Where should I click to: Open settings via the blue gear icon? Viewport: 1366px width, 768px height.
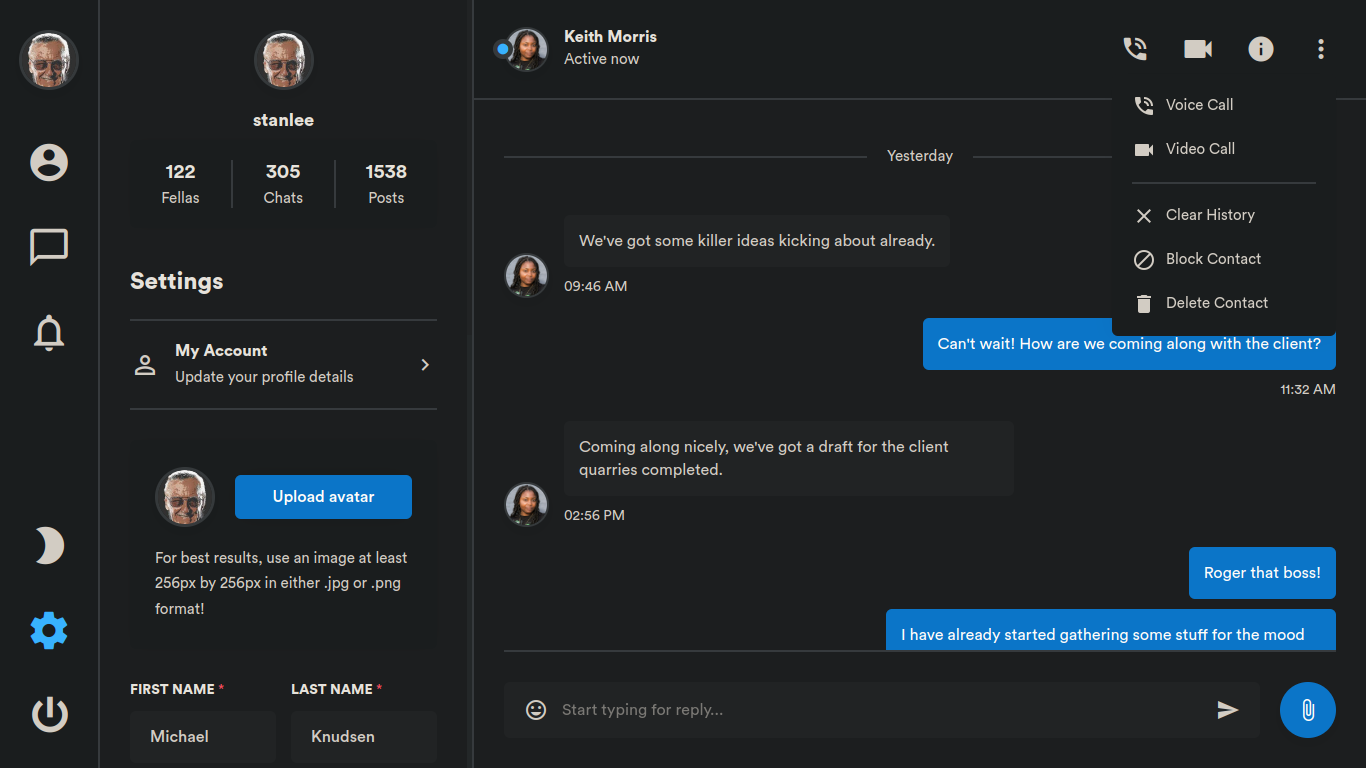49,631
